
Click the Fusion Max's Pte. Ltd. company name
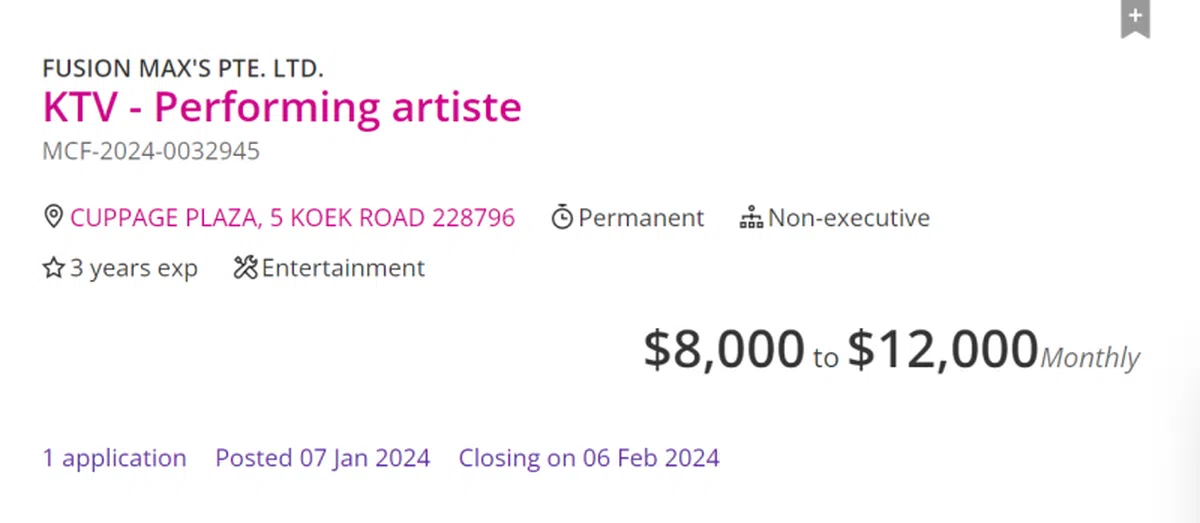[x=183, y=69]
